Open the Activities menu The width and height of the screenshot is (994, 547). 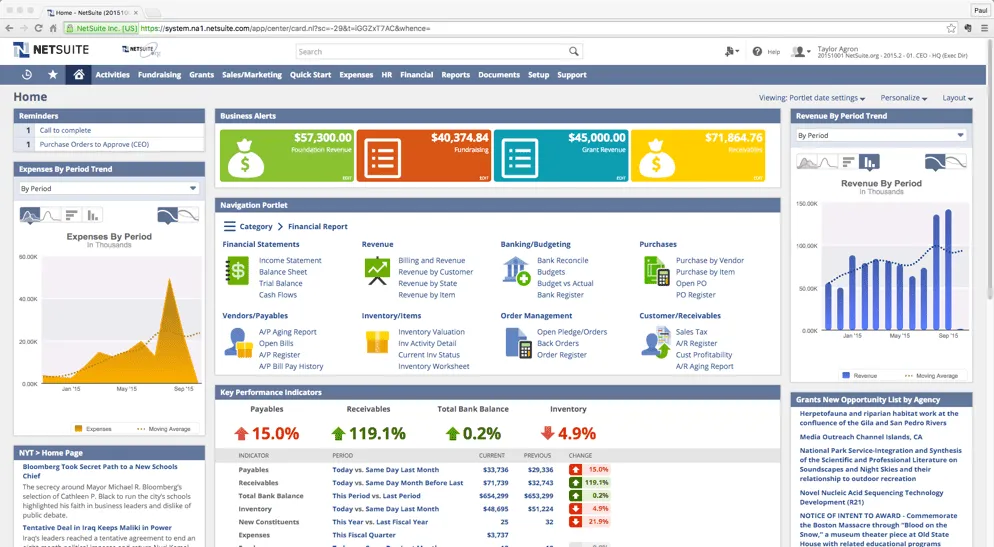(x=112, y=75)
